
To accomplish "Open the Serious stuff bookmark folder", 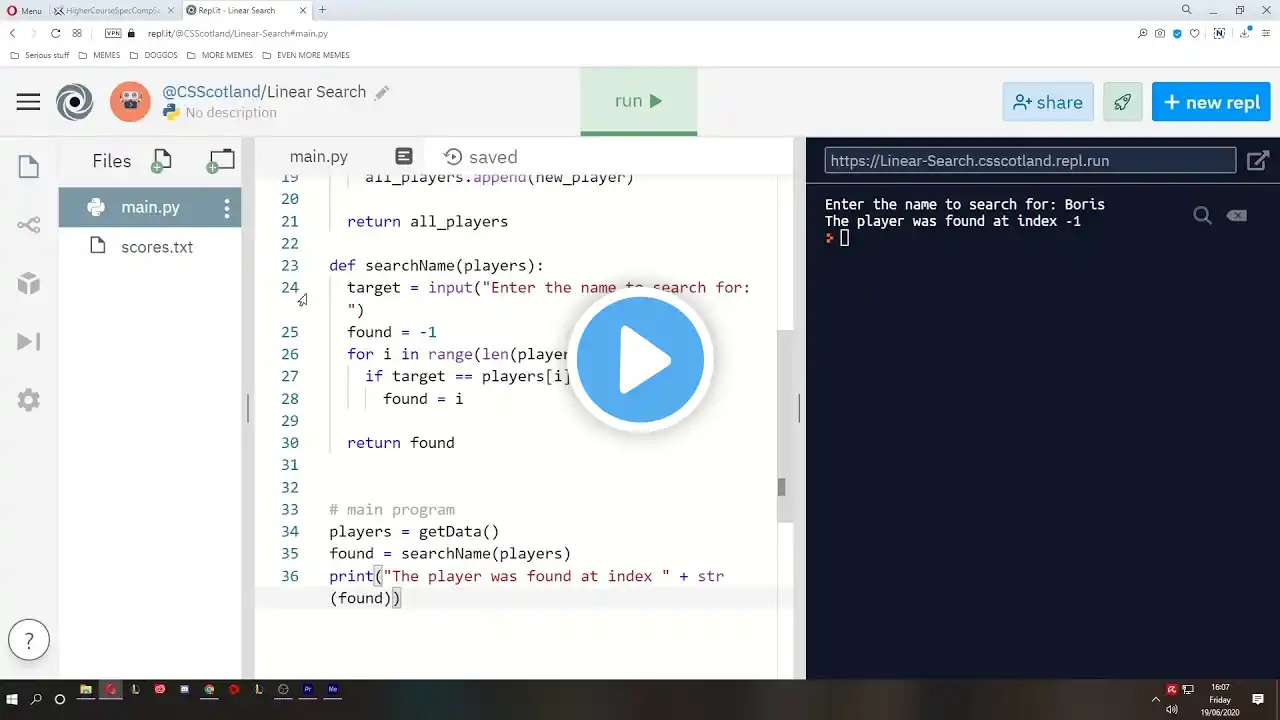I will tap(40, 55).
